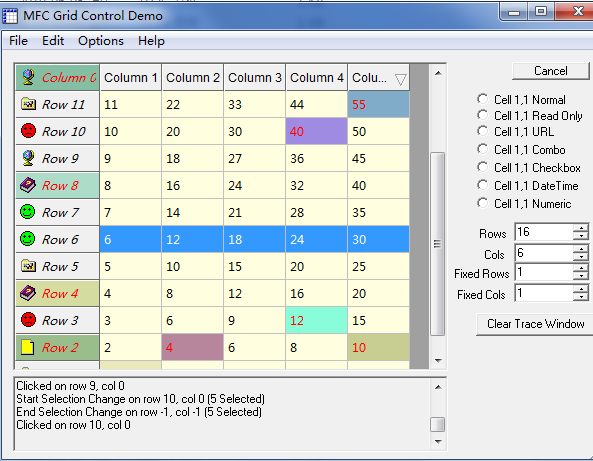Click the globe icon next to Row 9

(x=28, y=158)
